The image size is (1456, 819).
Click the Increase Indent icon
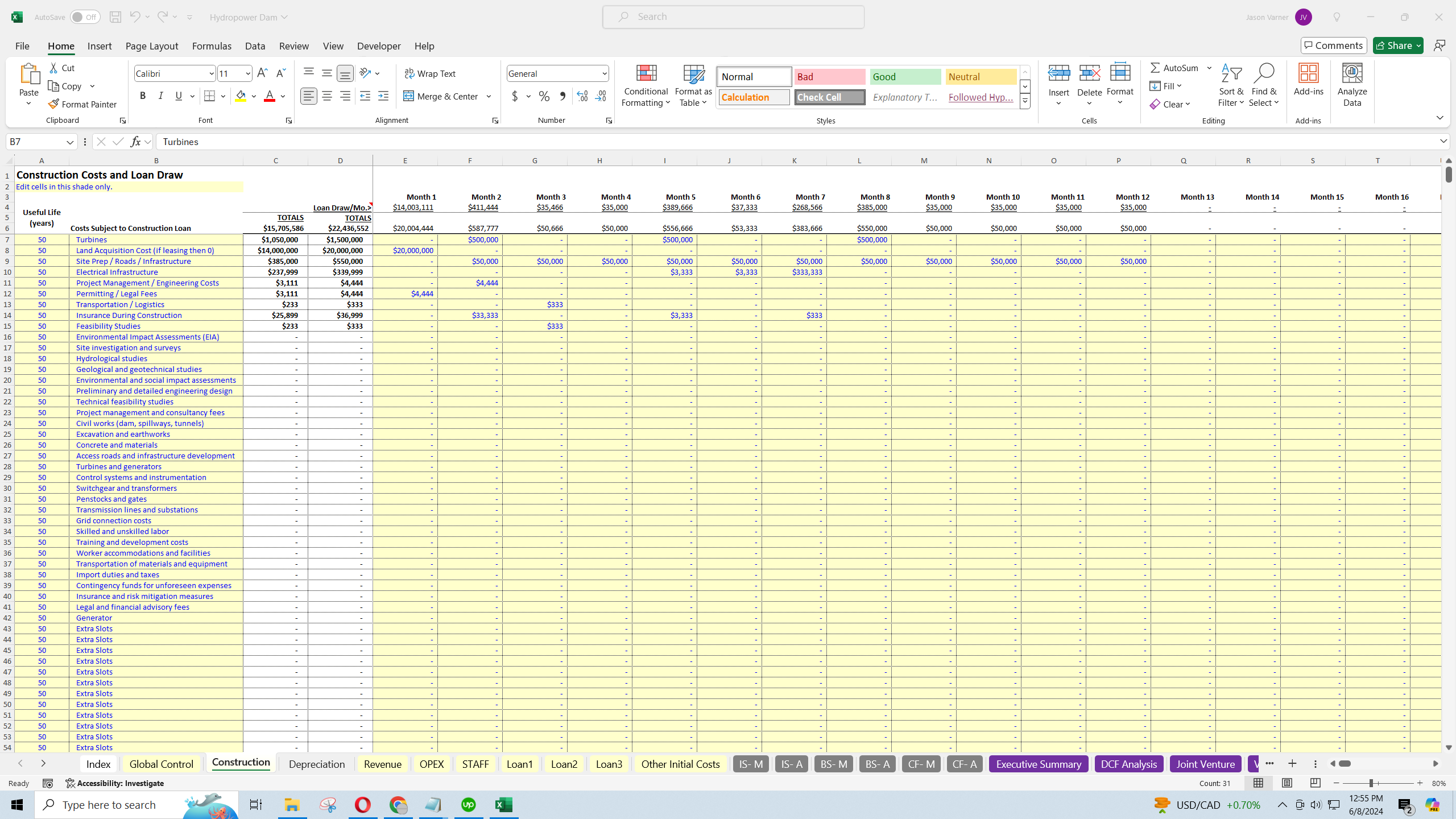coord(383,96)
